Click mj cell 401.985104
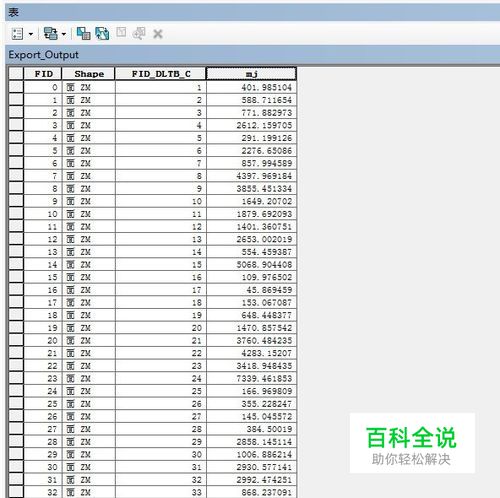Image resolution: width=500 pixels, height=498 pixels. (251, 87)
